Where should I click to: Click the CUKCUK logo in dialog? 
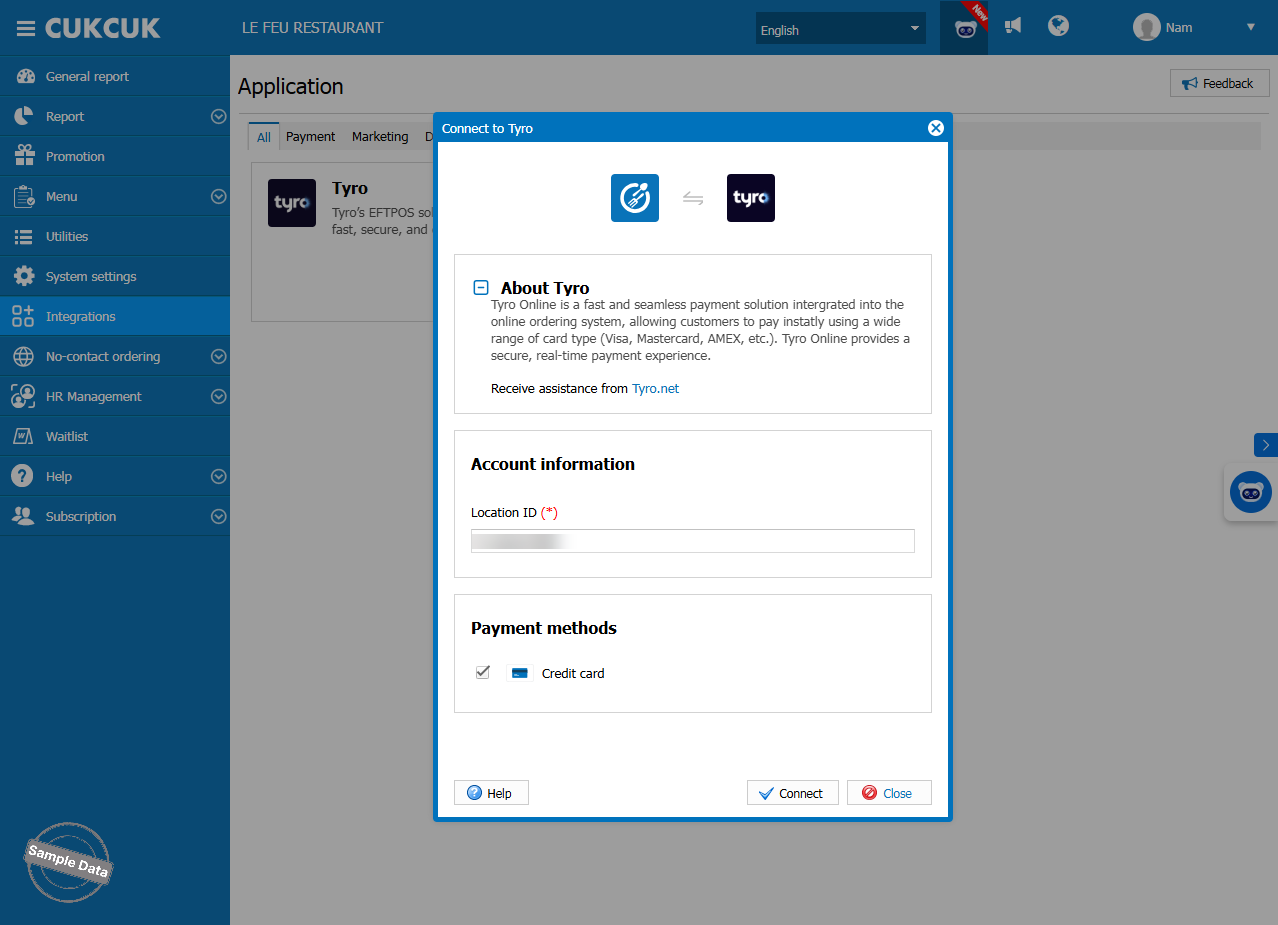coord(635,198)
